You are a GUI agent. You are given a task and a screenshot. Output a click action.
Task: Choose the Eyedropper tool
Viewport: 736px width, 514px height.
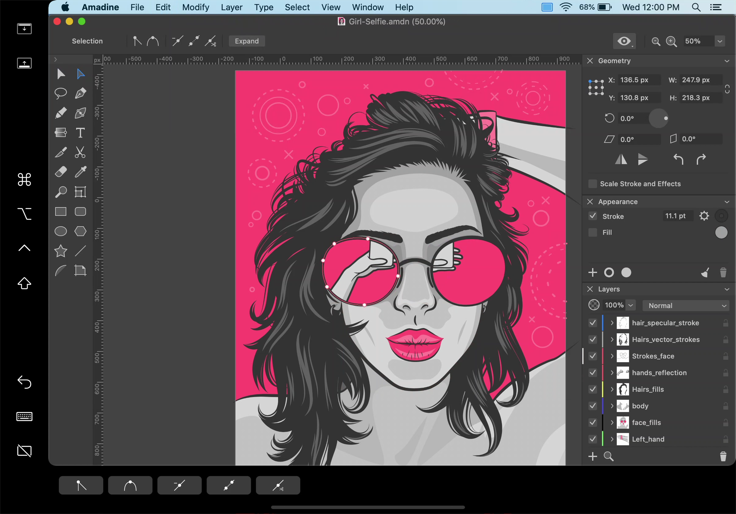(x=80, y=172)
